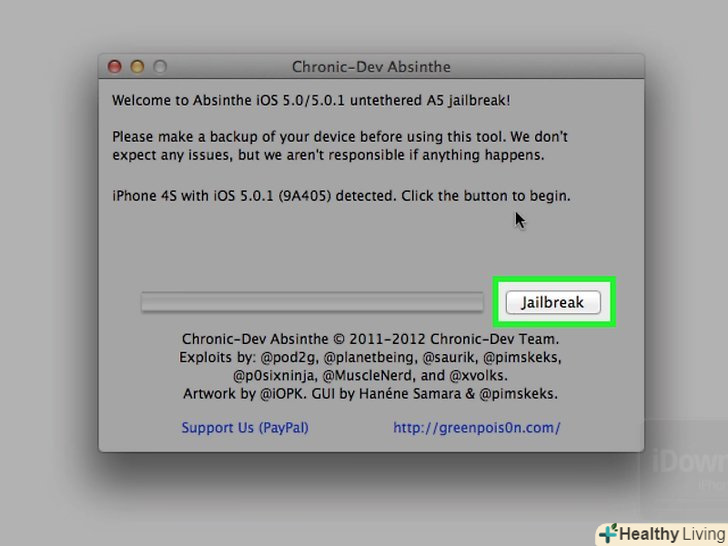Click the Jailbreak button
728x546 pixels.
pos(552,302)
